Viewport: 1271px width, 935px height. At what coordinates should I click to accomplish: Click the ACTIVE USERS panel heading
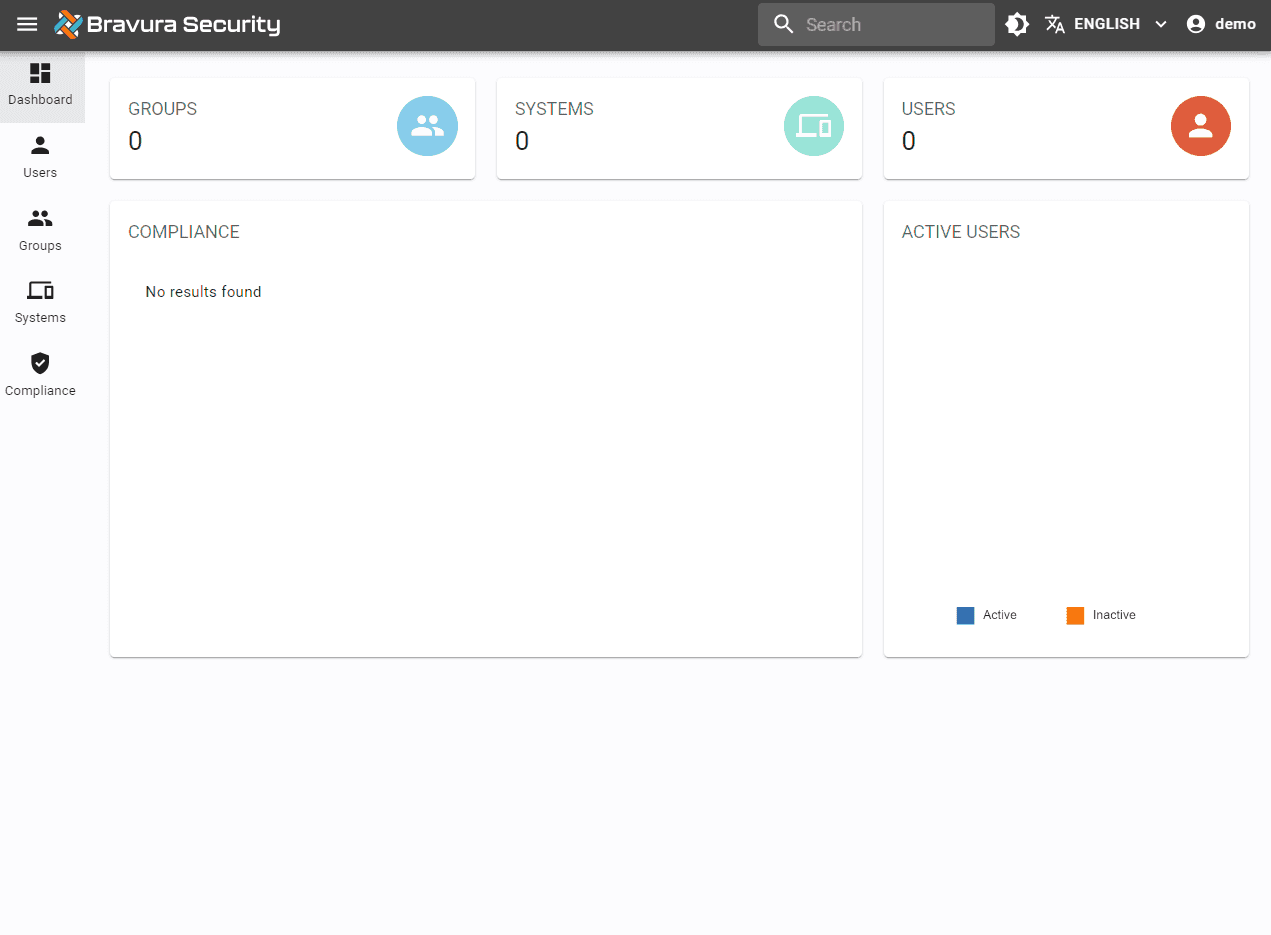point(961,232)
